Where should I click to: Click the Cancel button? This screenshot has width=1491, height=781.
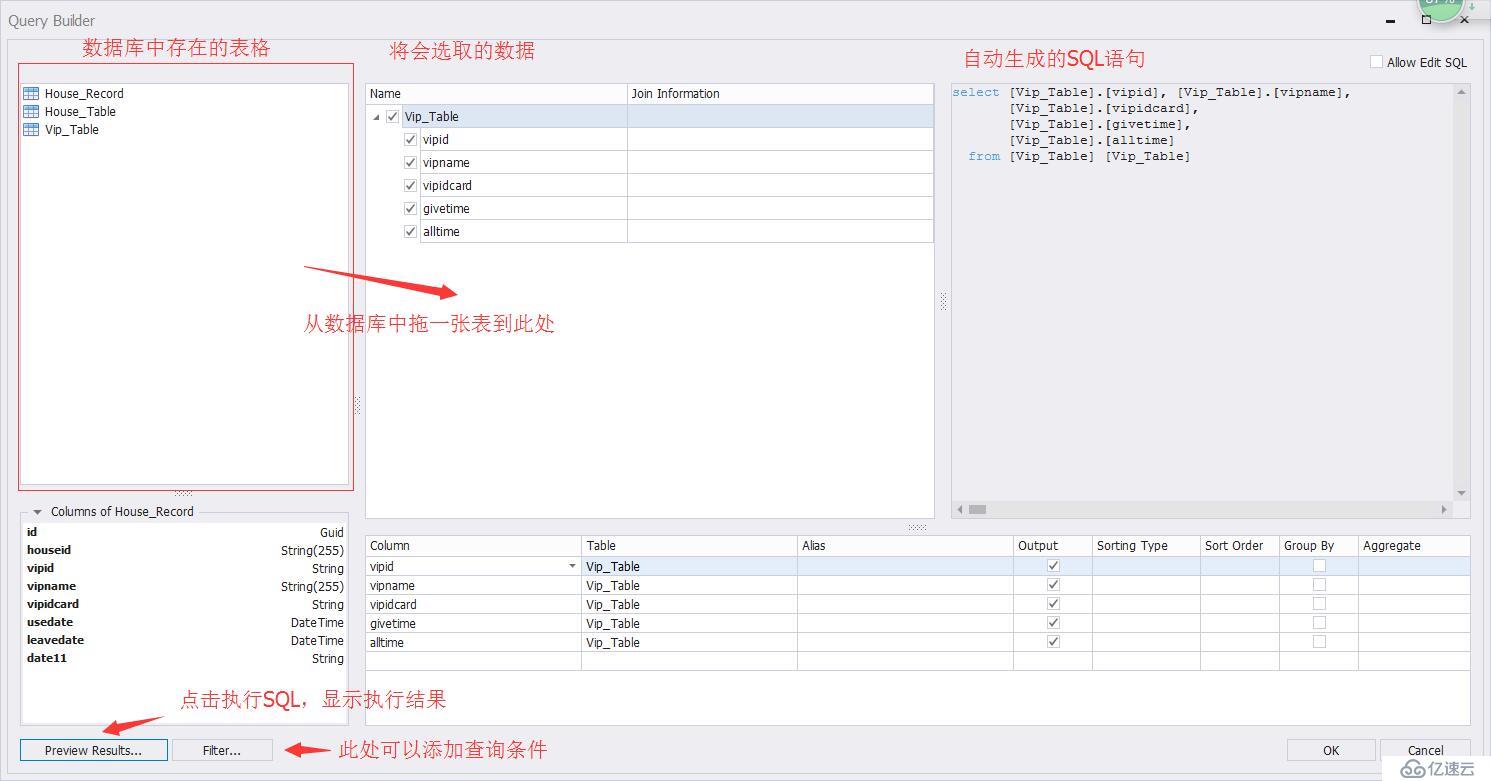pyautogui.click(x=1425, y=750)
